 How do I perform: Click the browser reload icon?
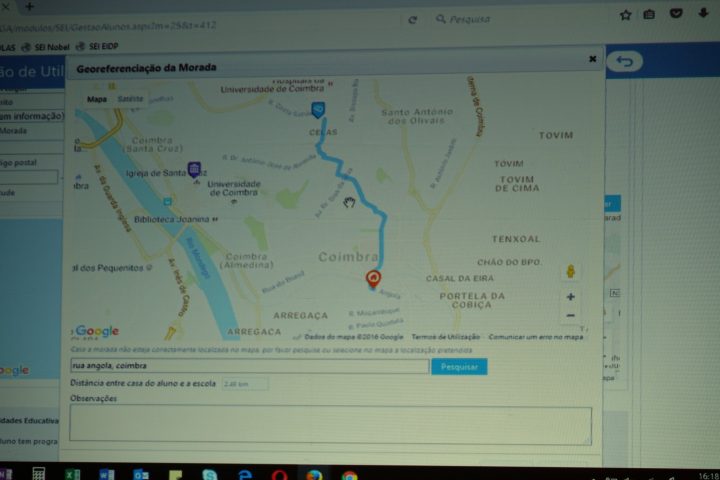coord(412,20)
